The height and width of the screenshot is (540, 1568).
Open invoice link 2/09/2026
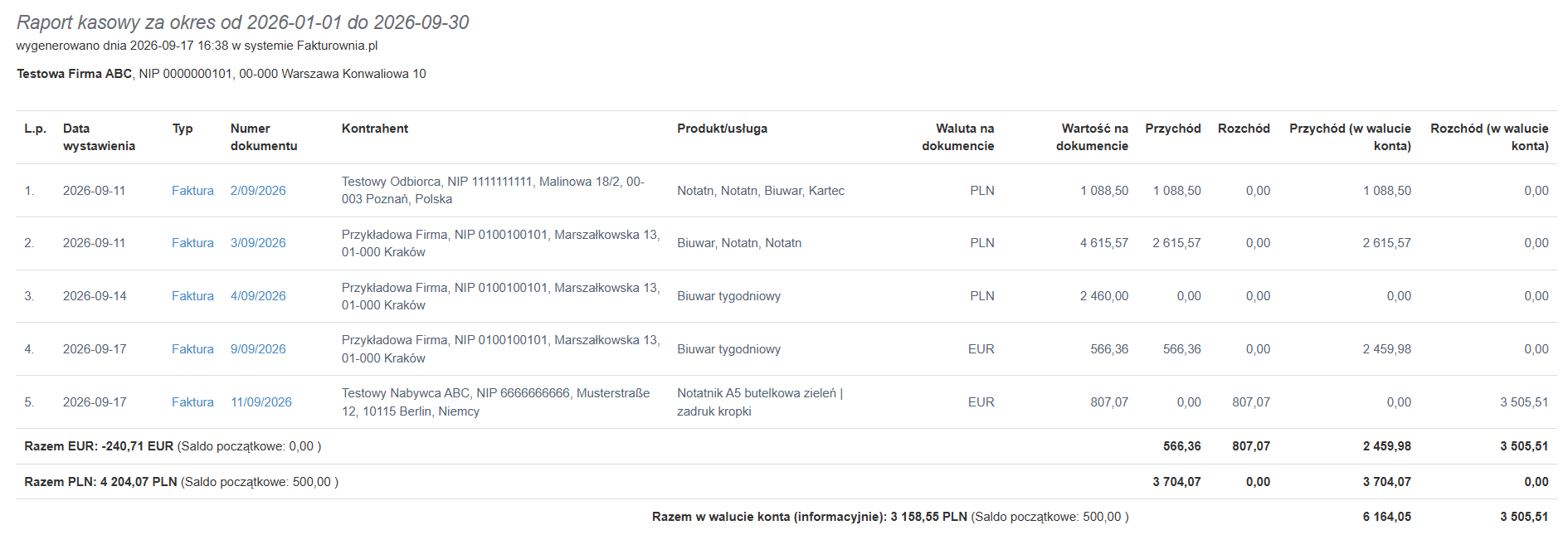click(x=258, y=191)
